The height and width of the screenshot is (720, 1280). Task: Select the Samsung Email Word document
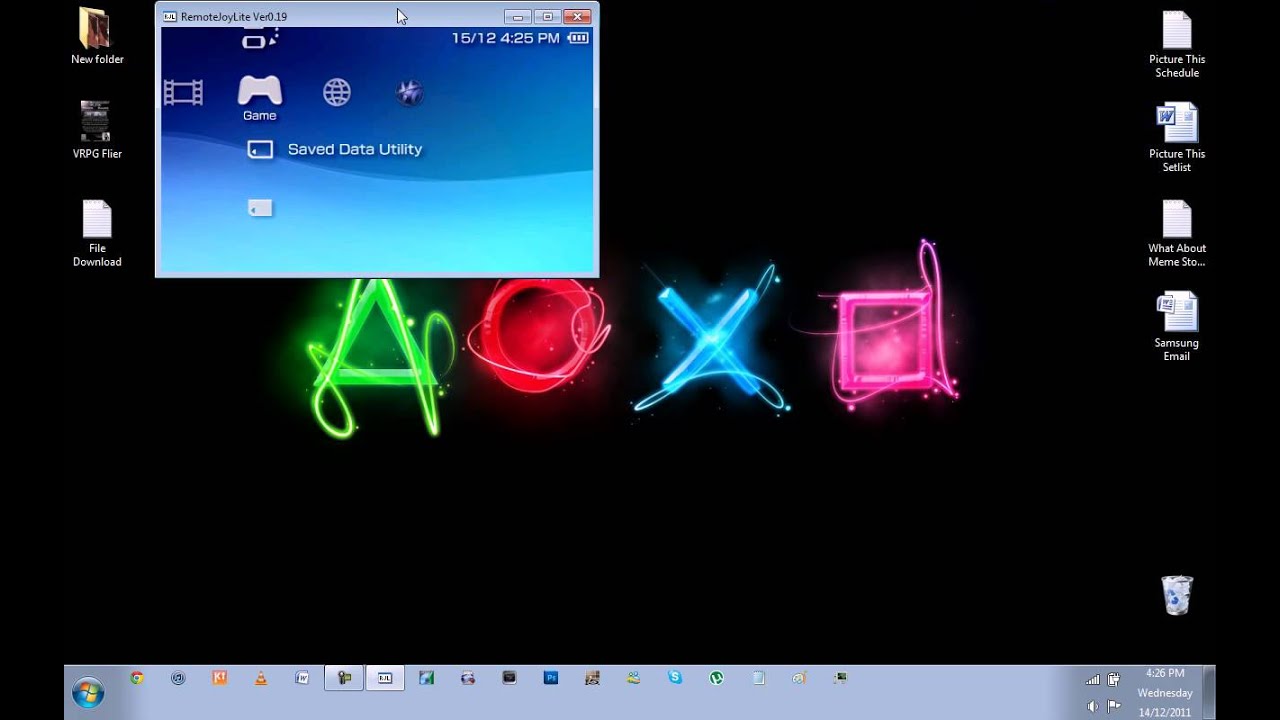pyautogui.click(x=1177, y=326)
